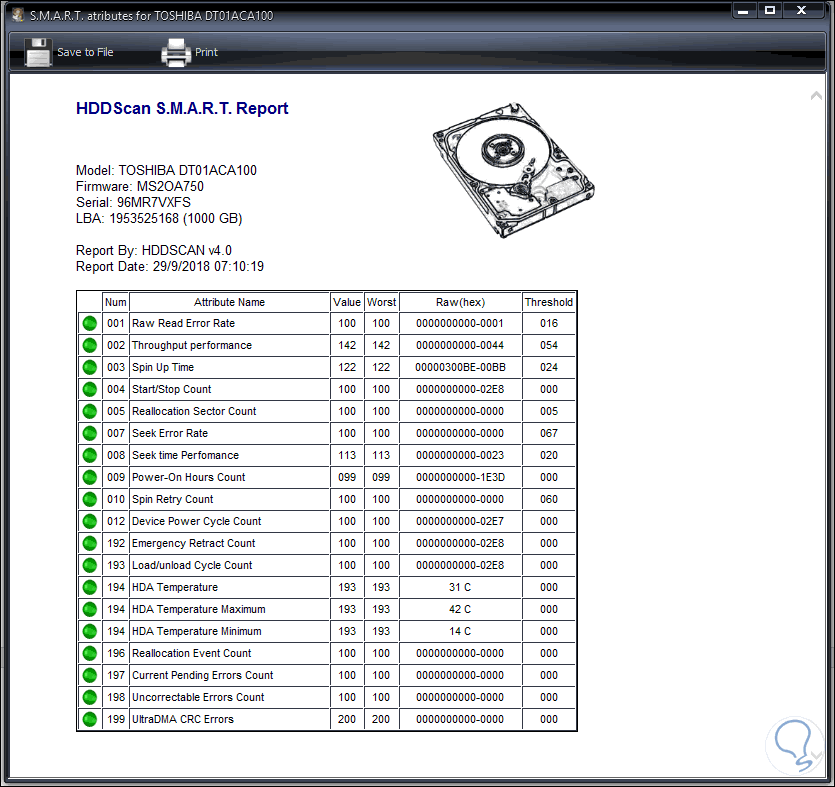Close the S.M.A.R.T. attributes window
Screen dimensions: 835x787
pos(801,10)
